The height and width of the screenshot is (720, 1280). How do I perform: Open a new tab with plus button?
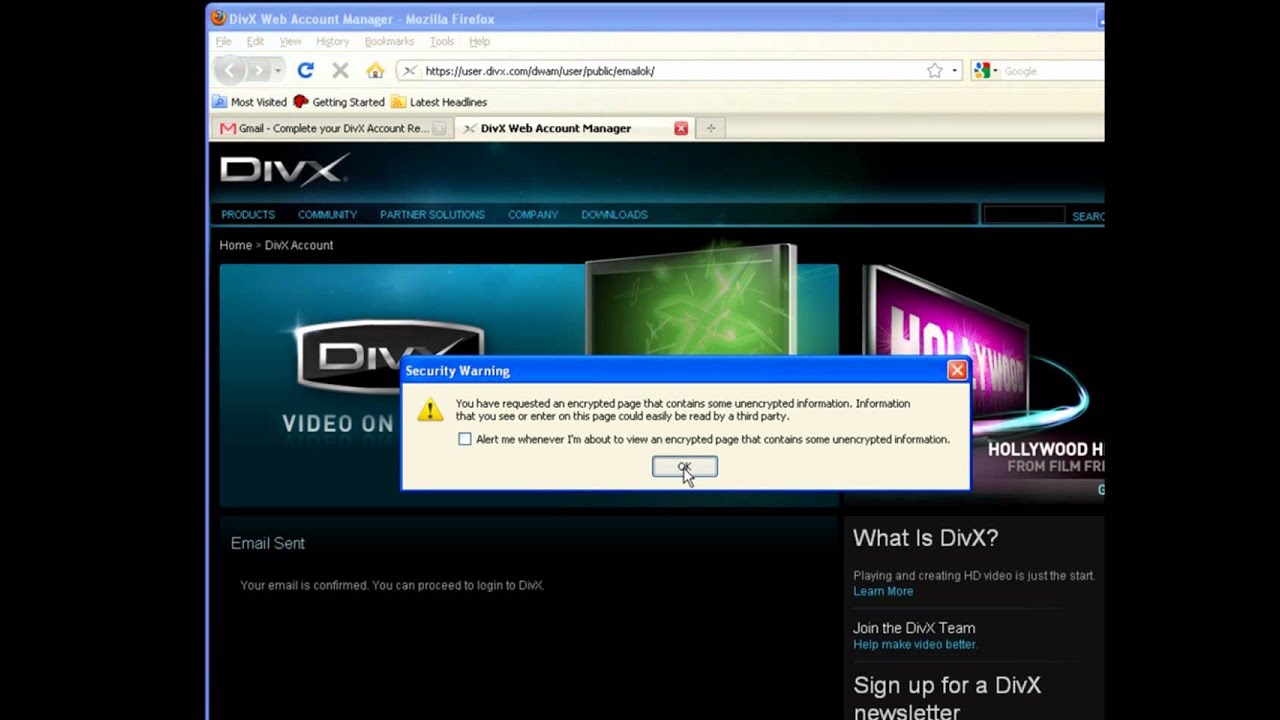tap(710, 128)
